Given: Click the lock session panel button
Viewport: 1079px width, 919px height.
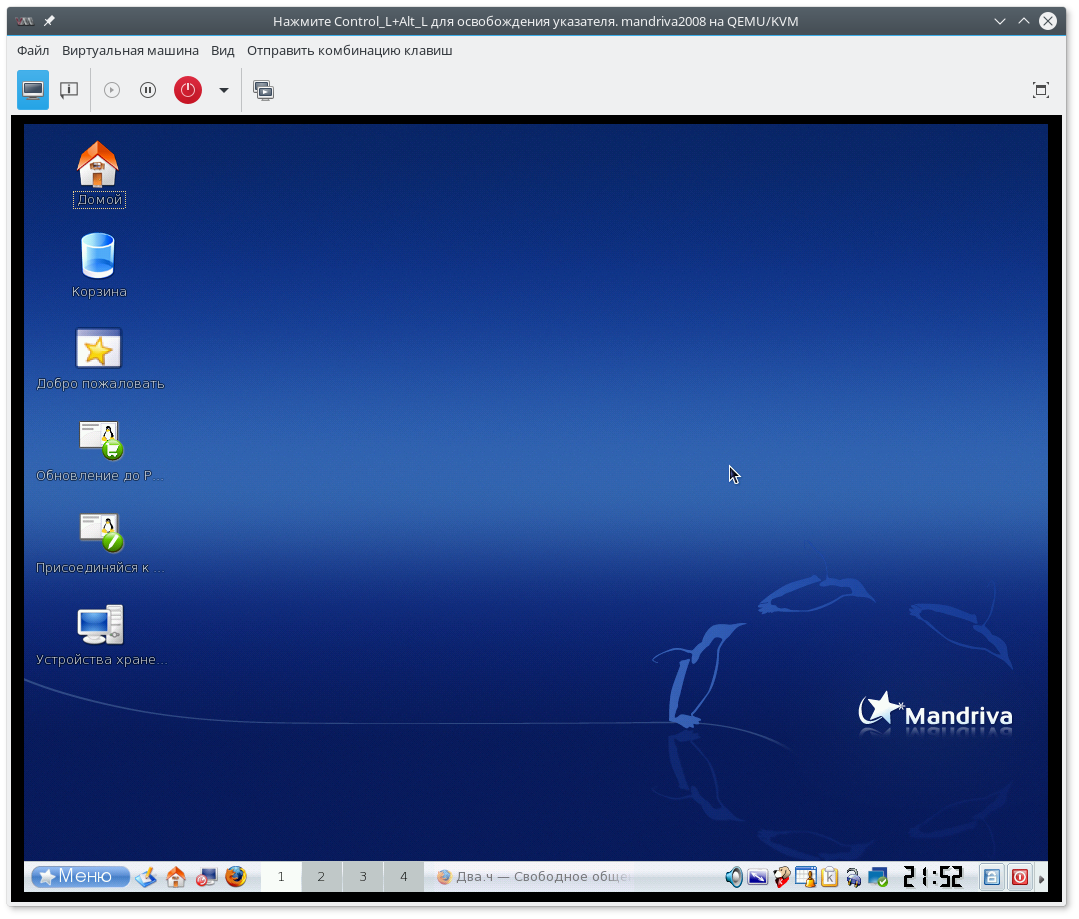Looking at the screenshot, I should 992,876.
